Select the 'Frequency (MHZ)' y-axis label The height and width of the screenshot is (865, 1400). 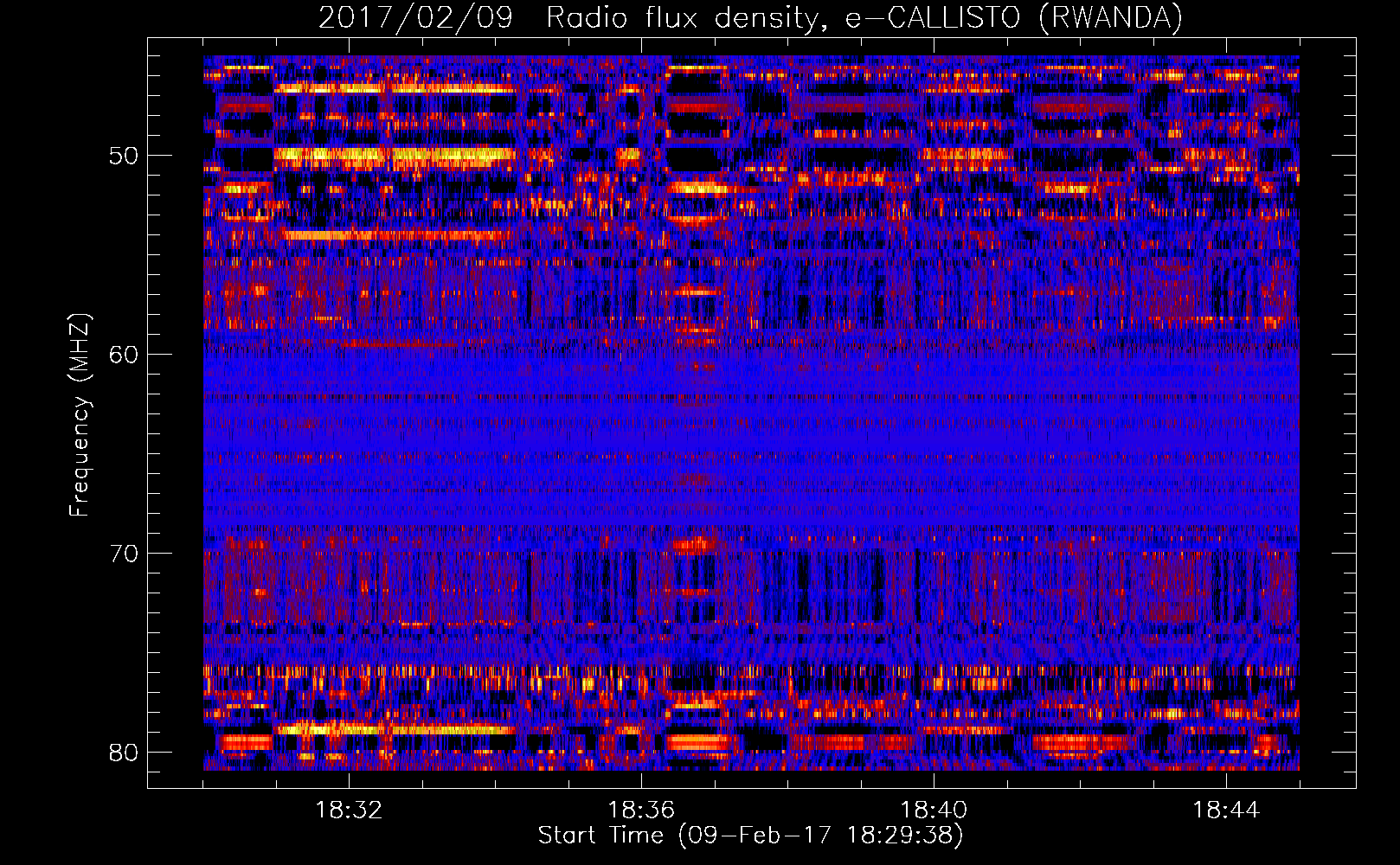[x=80, y=414]
